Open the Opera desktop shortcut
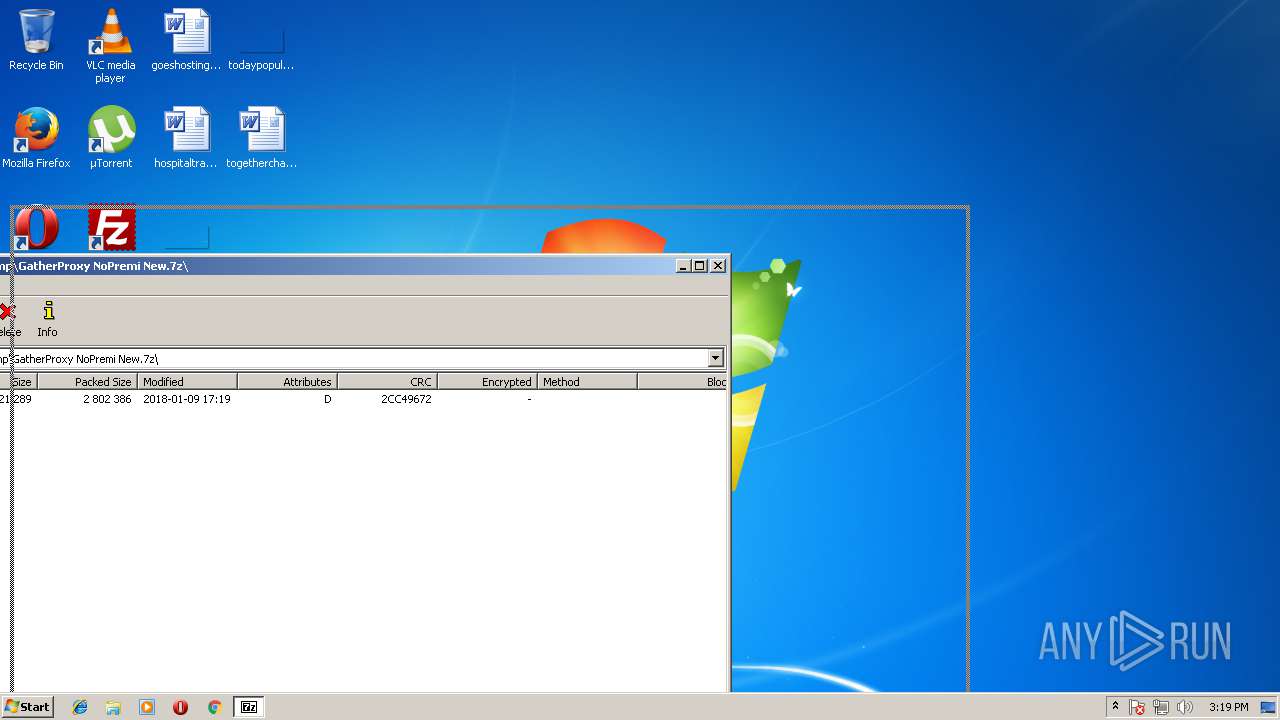The height and width of the screenshot is (720, 1280). [x=36, y=229]
